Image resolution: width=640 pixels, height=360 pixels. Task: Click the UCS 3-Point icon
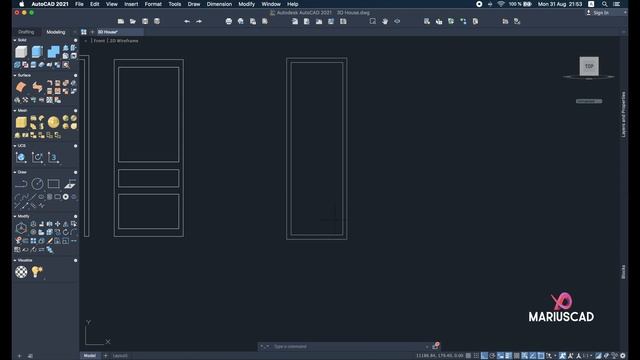coord(53,157)
